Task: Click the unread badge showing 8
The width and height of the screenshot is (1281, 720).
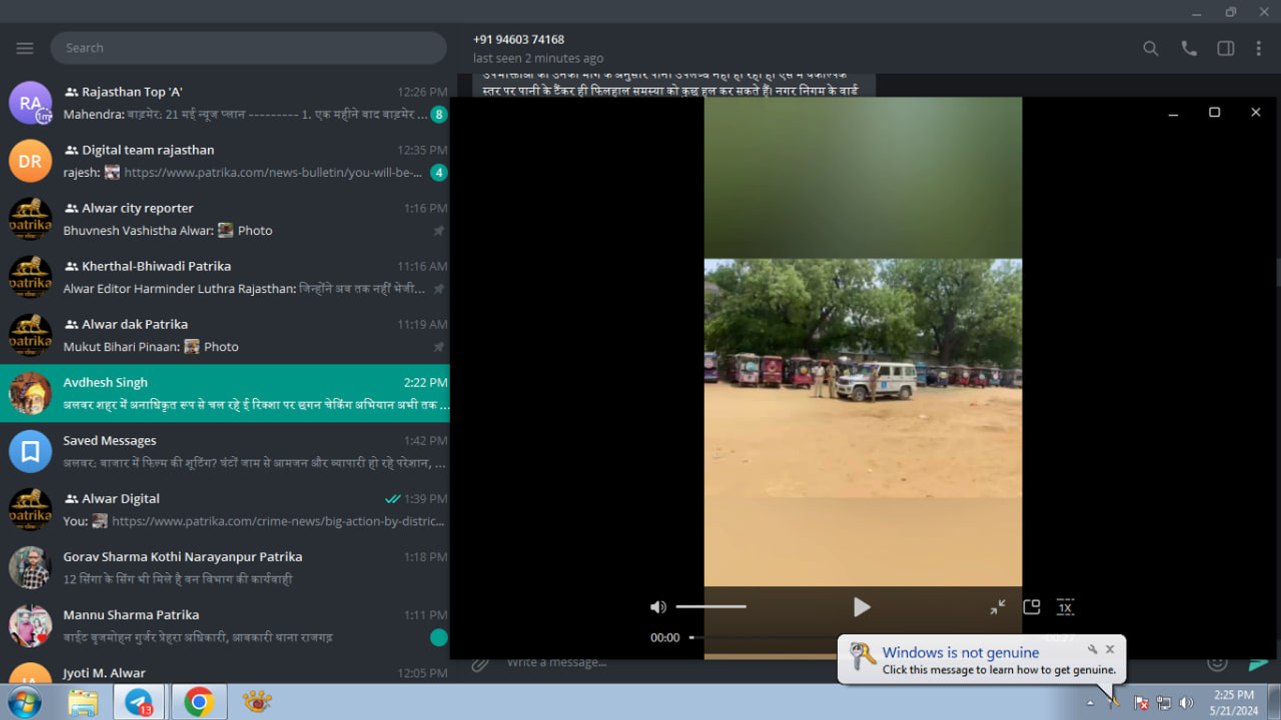Action: click(x=438, y=115)
